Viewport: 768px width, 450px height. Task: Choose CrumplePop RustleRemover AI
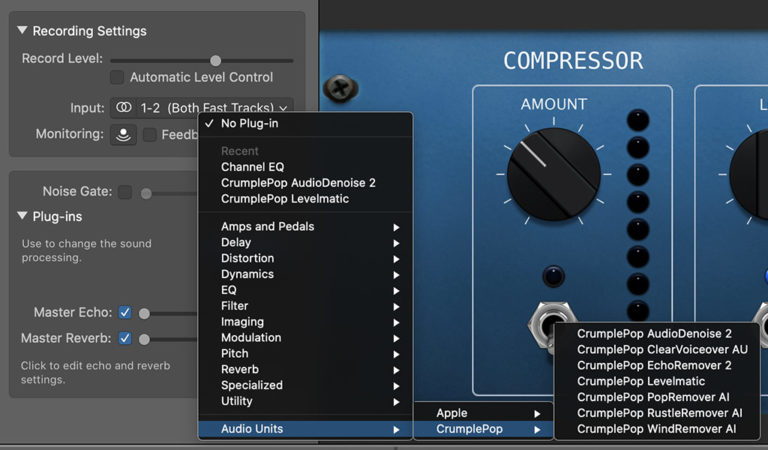click(657, 413)
